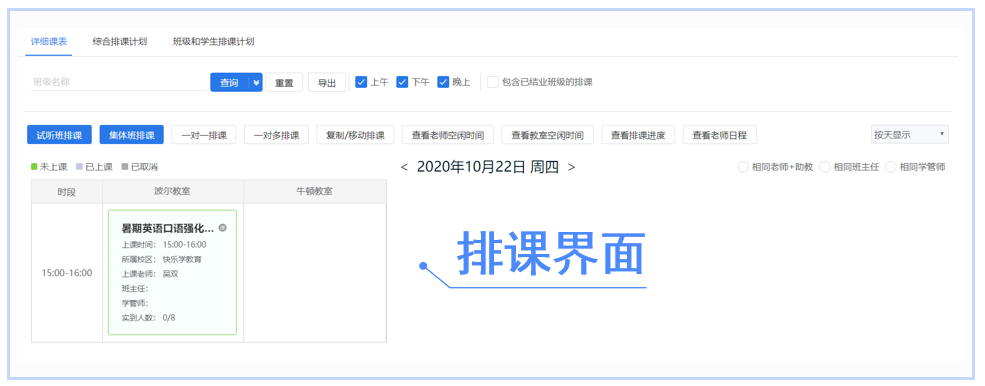Open the 按天显示 display mode dropdown
985x386 pixels.
[909, 135]
